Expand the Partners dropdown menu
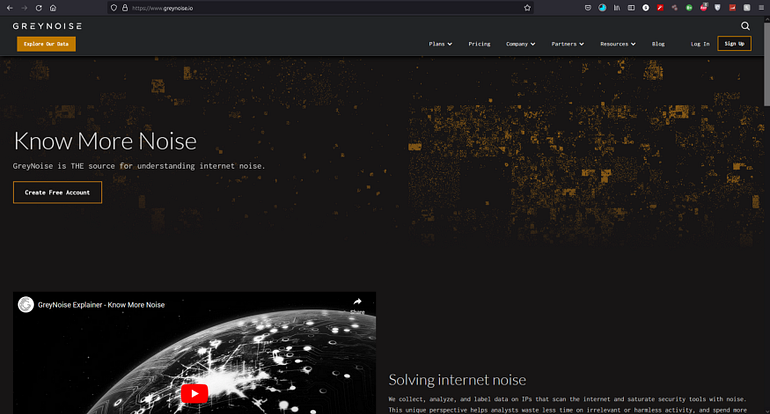Screen dimensions: 770x414 [x=568, y=44]
